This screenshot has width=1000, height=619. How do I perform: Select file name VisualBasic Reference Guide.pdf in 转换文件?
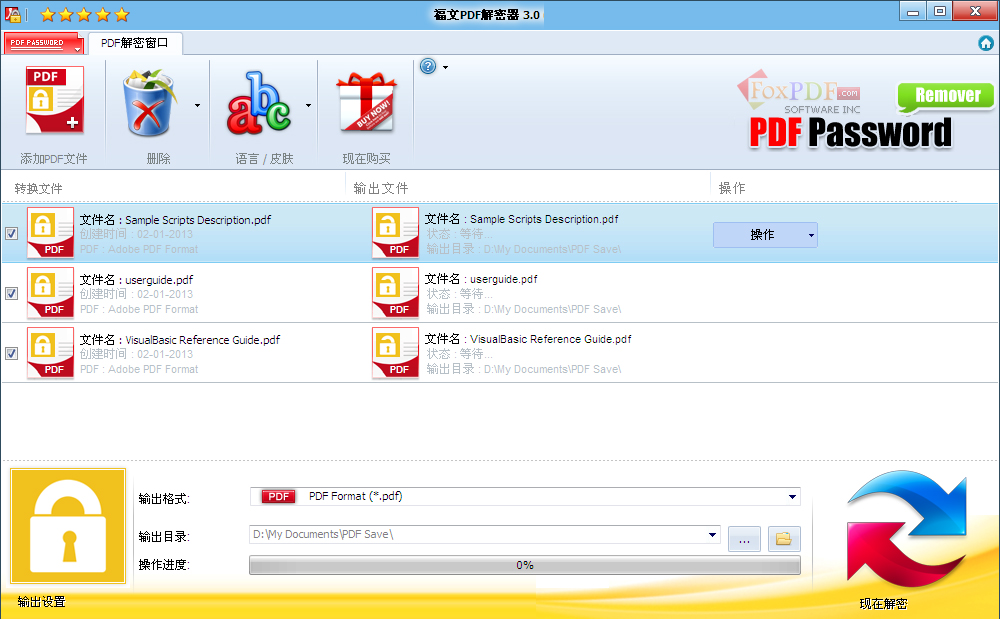click(x=203, y=340)
